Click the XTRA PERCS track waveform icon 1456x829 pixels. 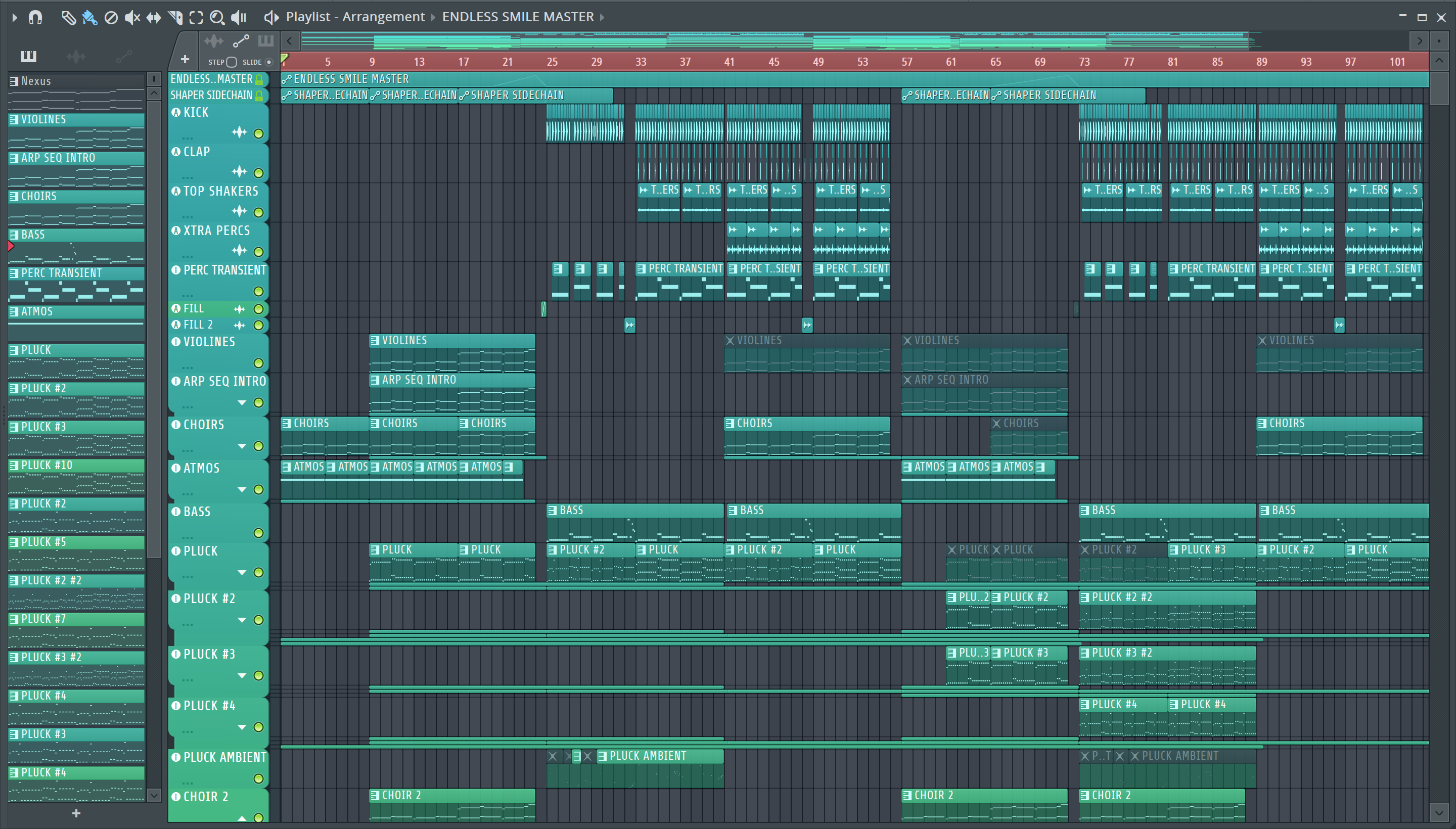tap(239, 251)
